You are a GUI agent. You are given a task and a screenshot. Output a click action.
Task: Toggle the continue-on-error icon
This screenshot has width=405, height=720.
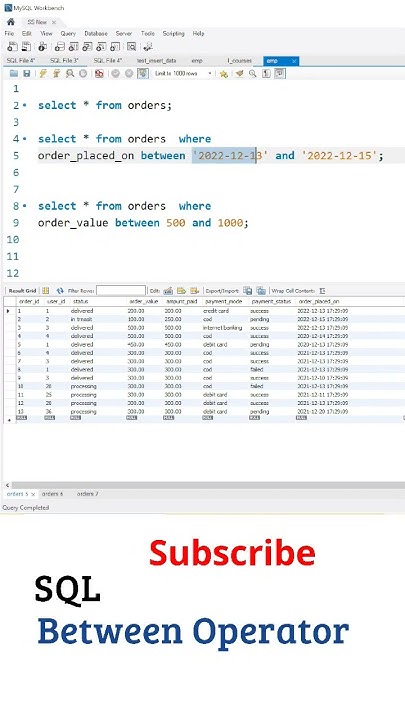pos(99,73)
